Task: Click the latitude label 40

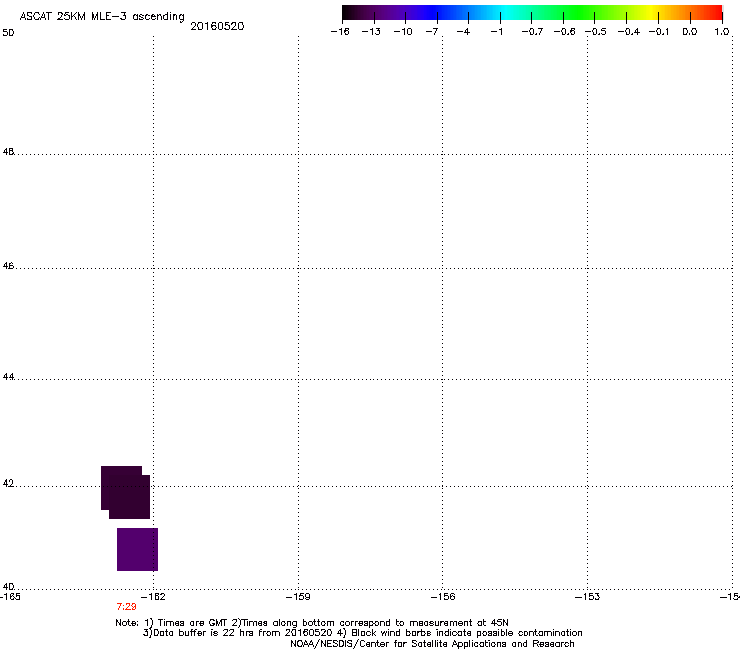Action: (8, 586)
